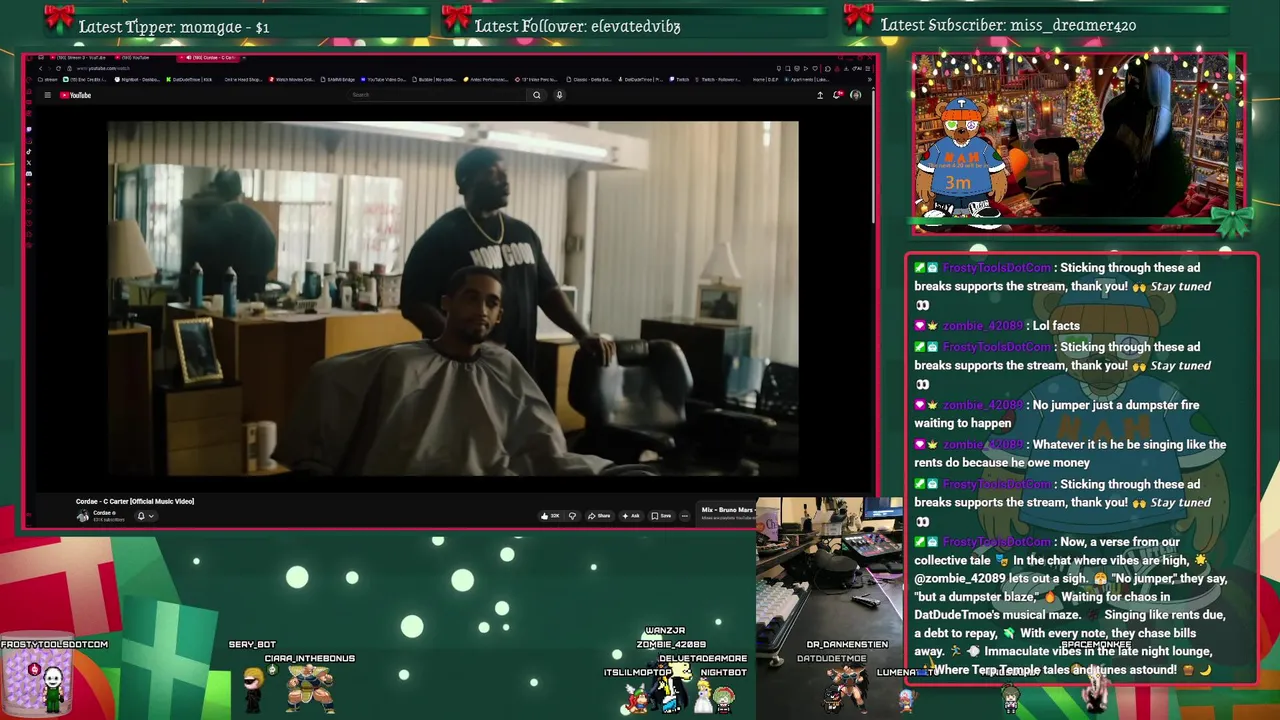
Task: Open the Twitch bookmark
Action: click(x=681, y=79)
